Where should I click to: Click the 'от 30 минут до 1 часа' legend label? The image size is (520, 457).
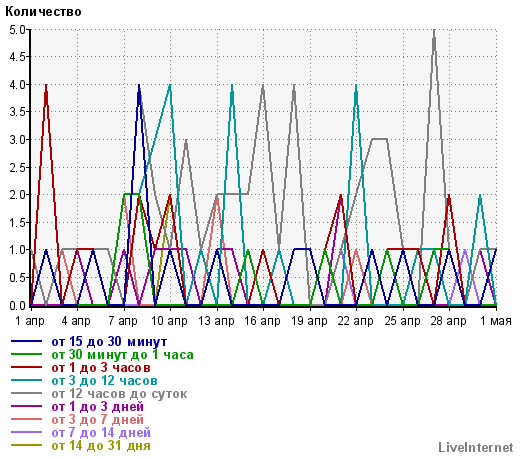pyautogui.click(x=122, y=355)
